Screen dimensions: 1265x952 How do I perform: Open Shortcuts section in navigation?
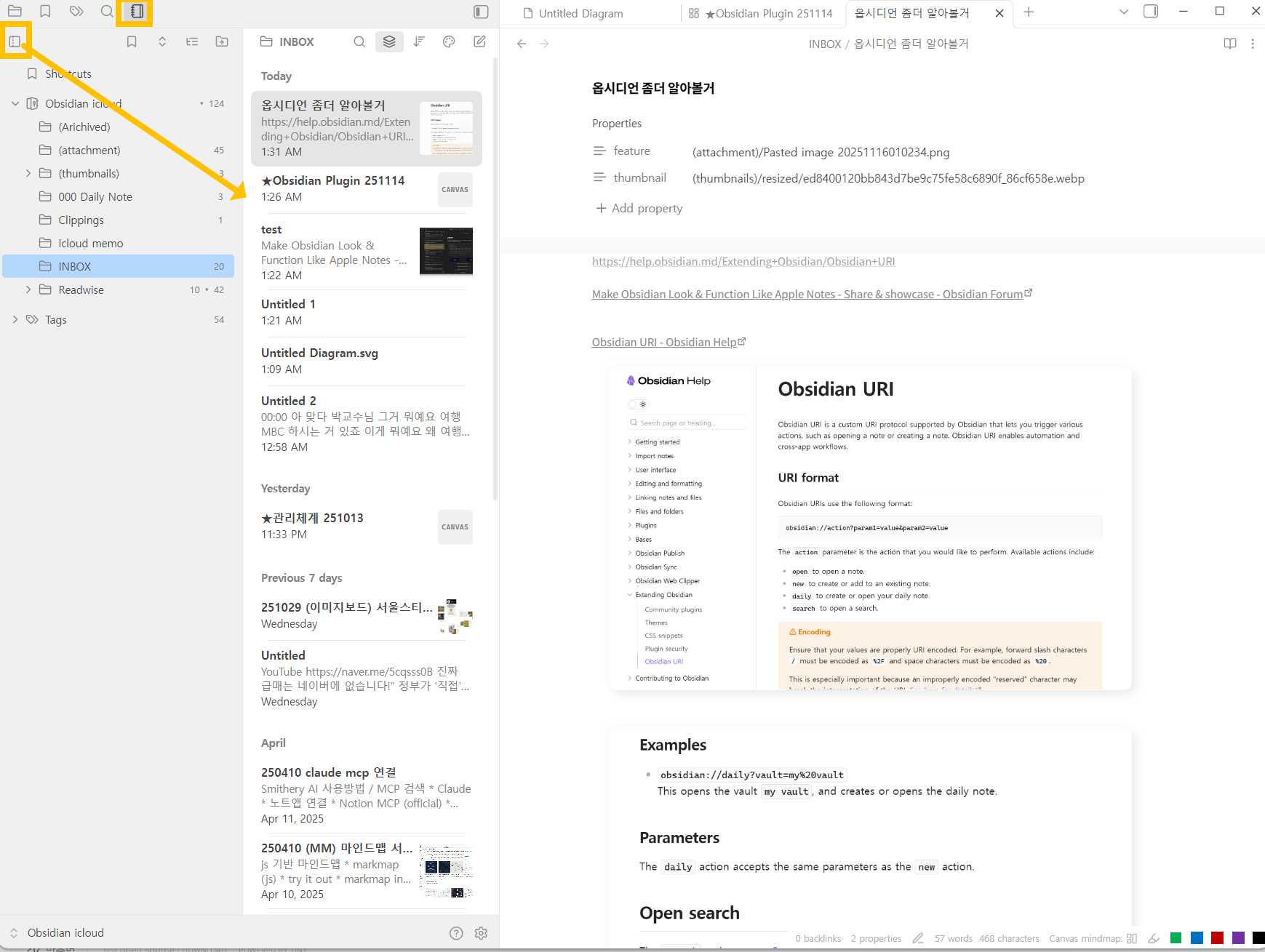point(119,73)
